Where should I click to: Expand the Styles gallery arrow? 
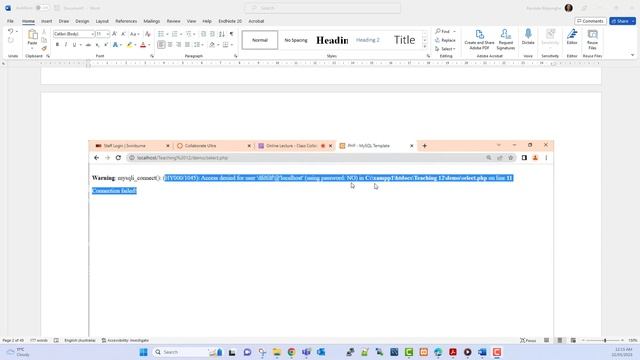click(x=424, y=48)
